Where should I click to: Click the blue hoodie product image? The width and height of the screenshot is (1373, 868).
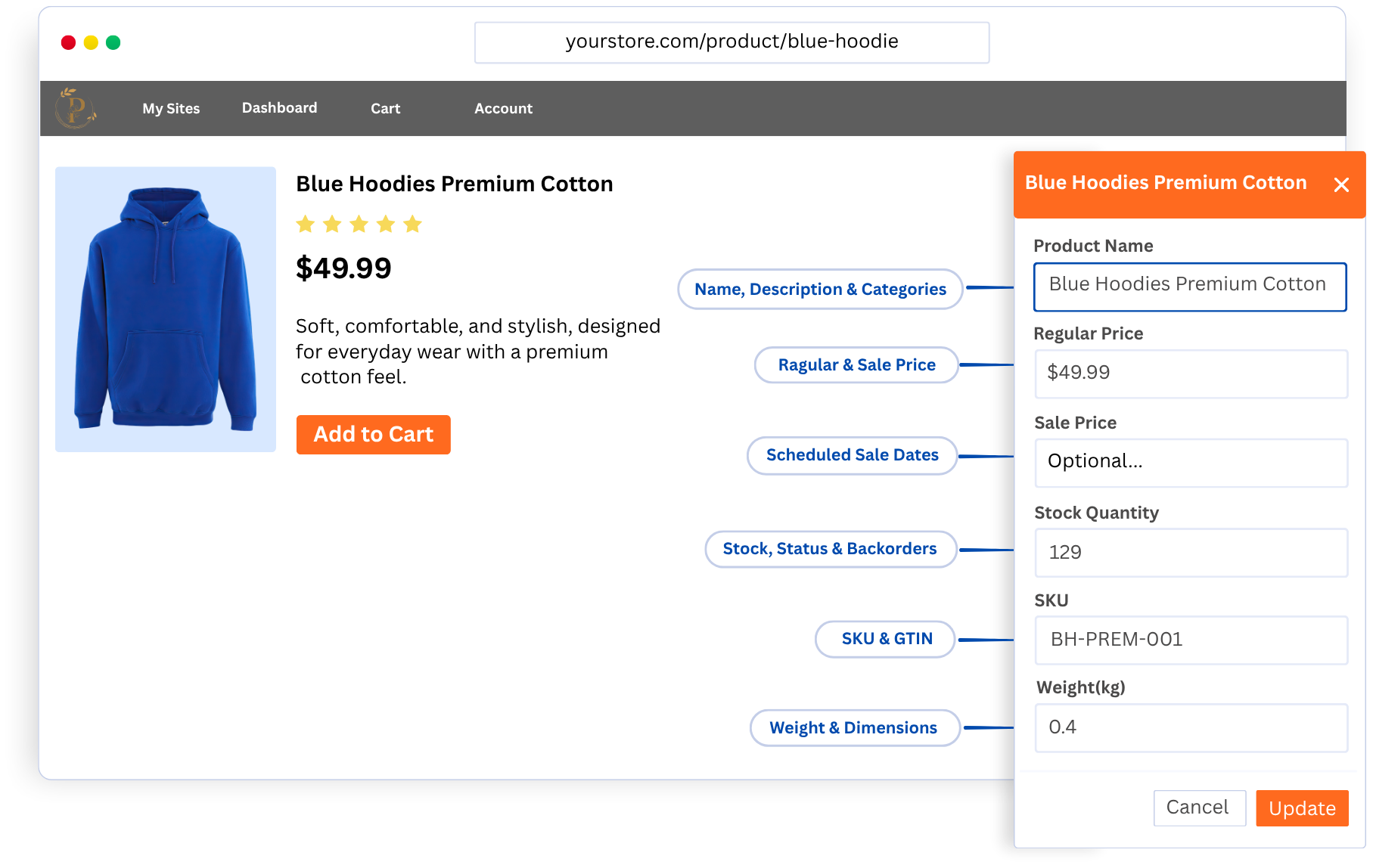click(x=166, y=309)
